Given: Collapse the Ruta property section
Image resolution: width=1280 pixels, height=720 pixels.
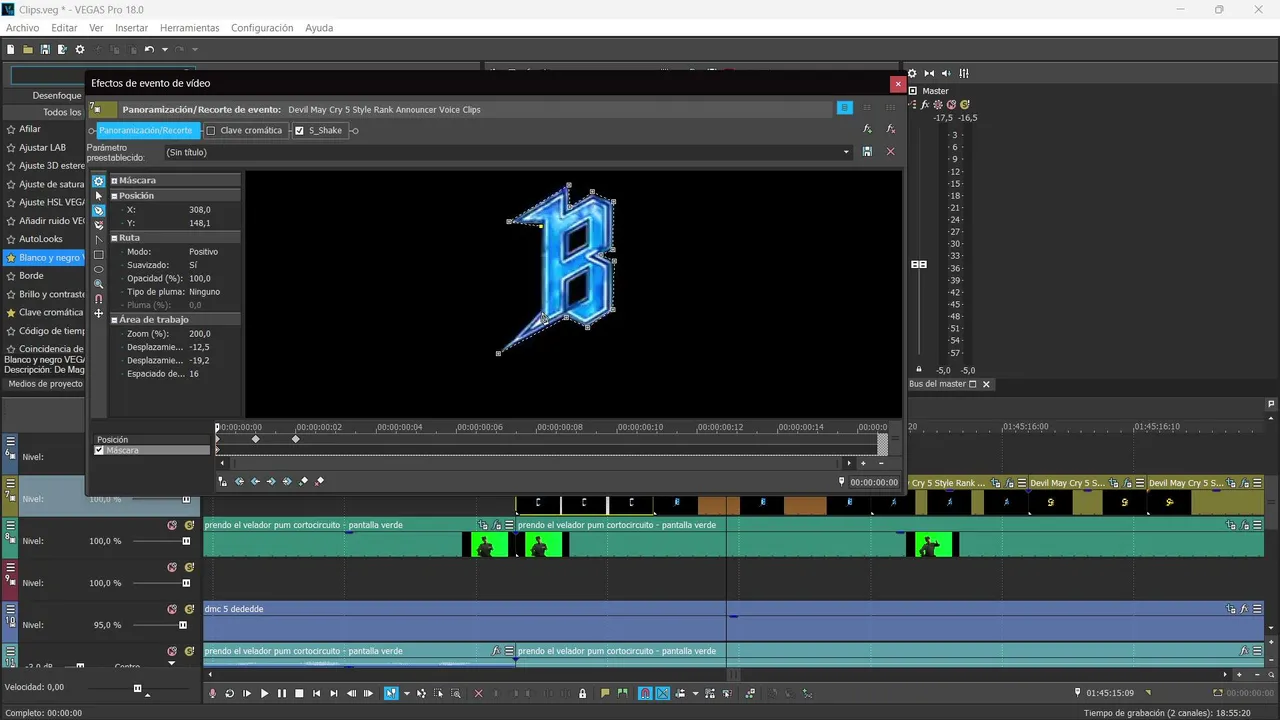Looking at the screenshot, I should point(115,238).
